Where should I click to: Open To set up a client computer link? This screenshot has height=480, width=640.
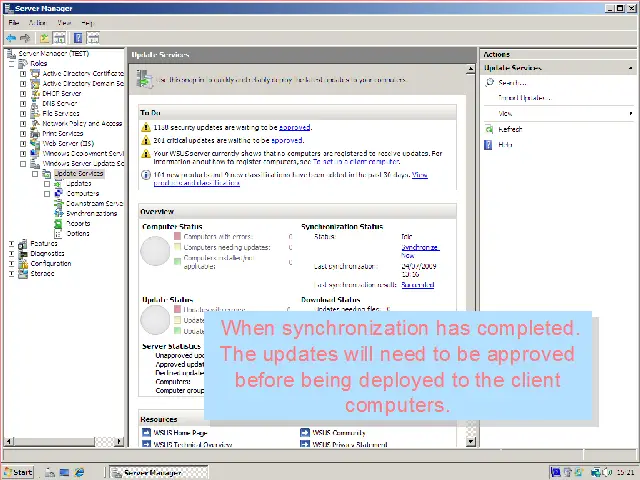point(356,162)
